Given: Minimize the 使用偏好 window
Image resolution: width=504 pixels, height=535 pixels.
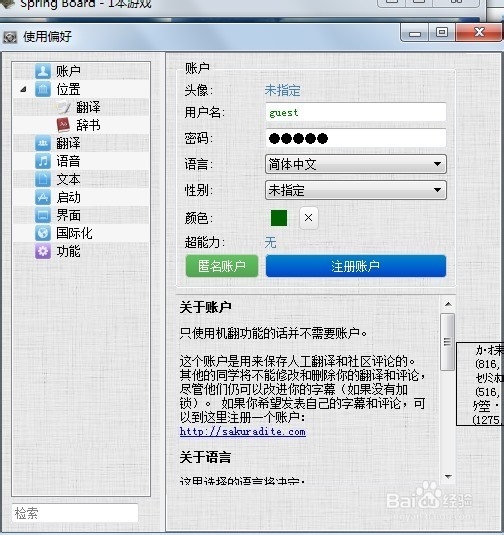Looking at the screenshot, I should 415,33.
